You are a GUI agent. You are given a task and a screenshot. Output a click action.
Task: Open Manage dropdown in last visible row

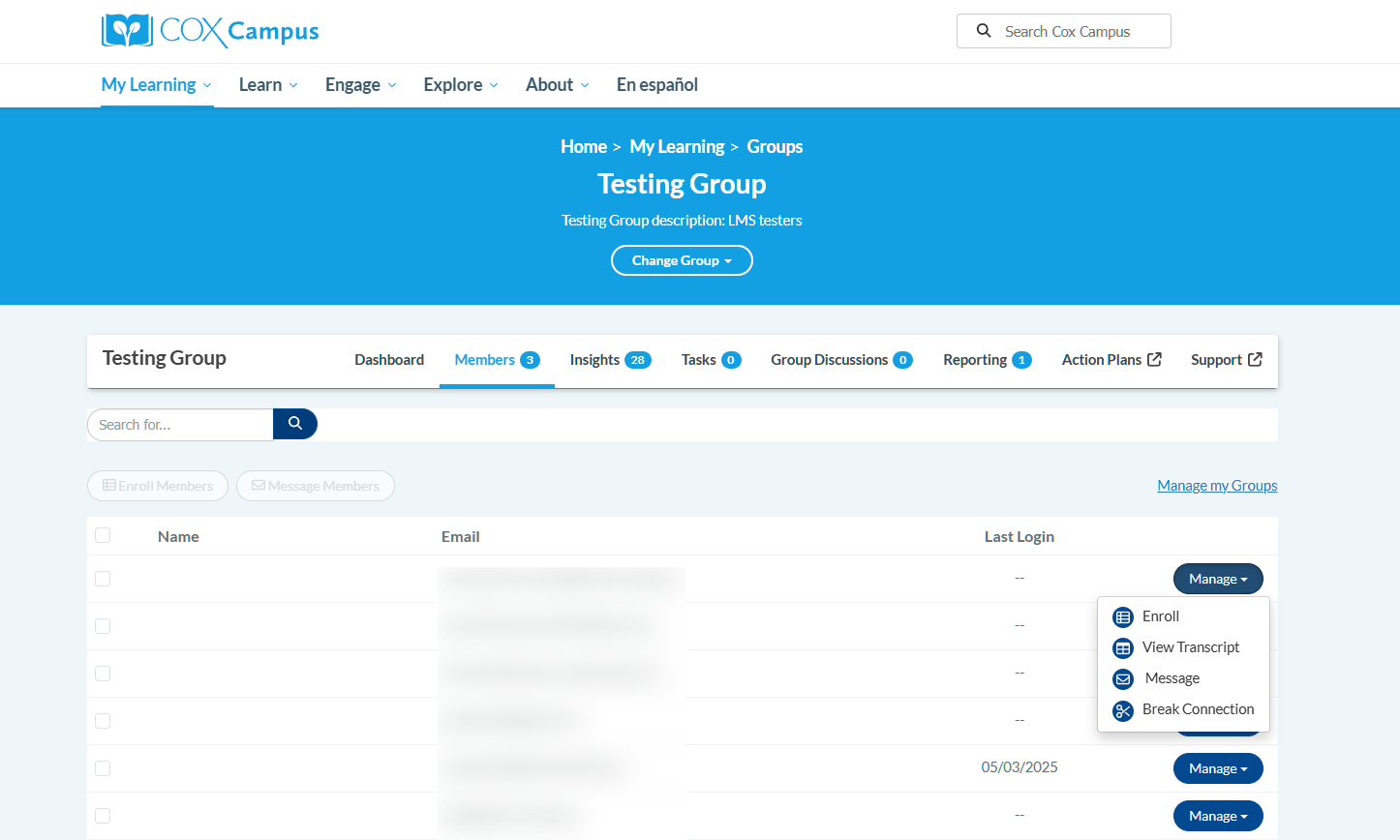click(x=1218, y=816)
